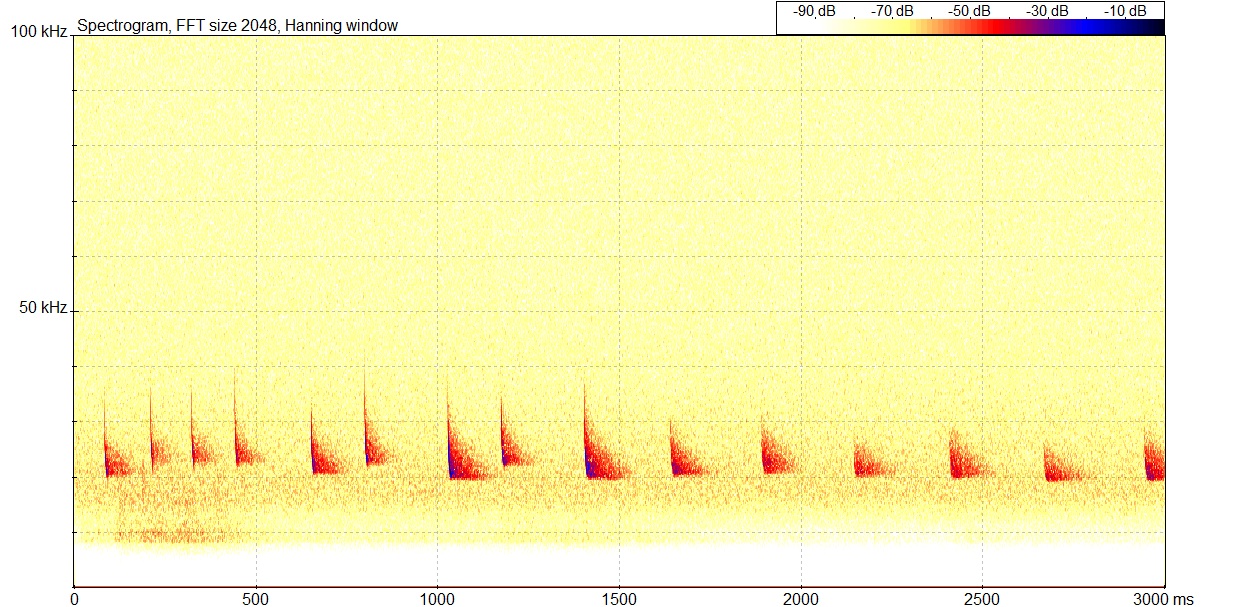
Task: Click the -30 dB legend label
Action: point(1048,10)
